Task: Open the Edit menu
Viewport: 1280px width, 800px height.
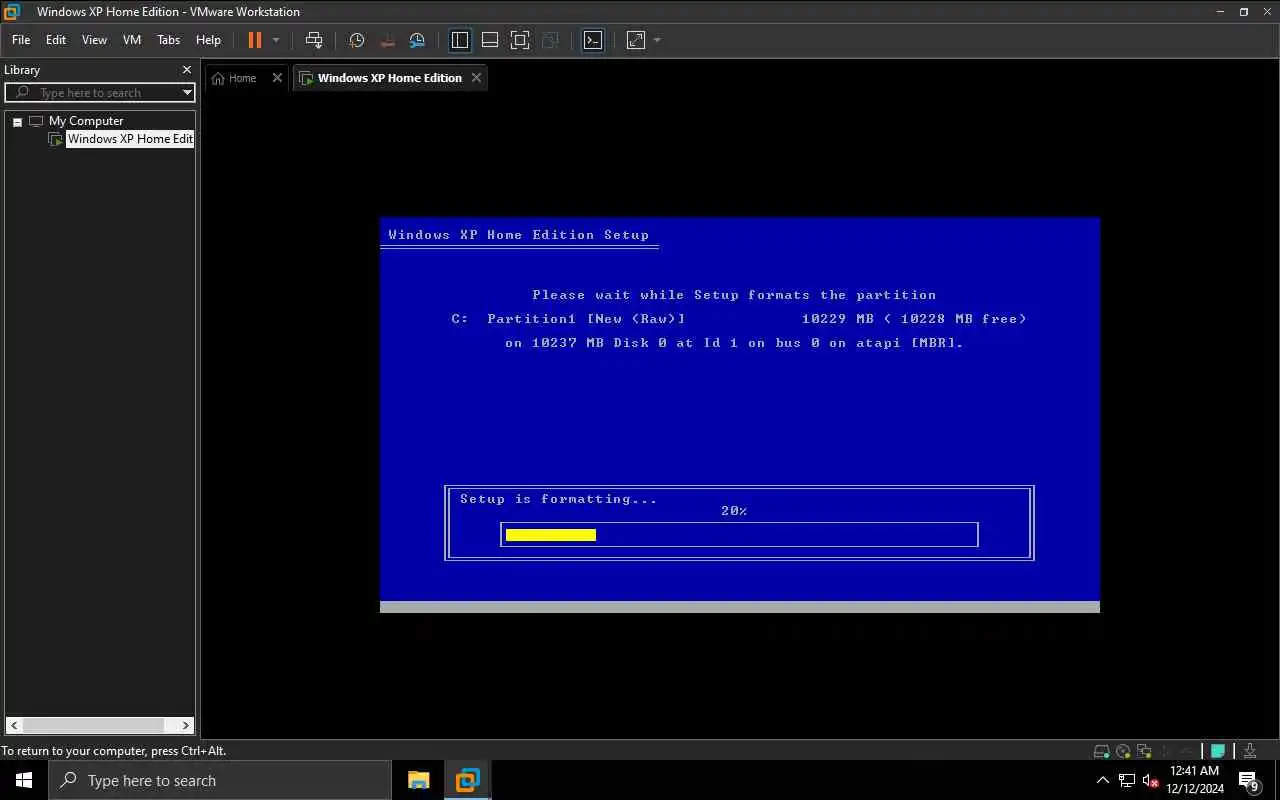Action: coord(56,40)
